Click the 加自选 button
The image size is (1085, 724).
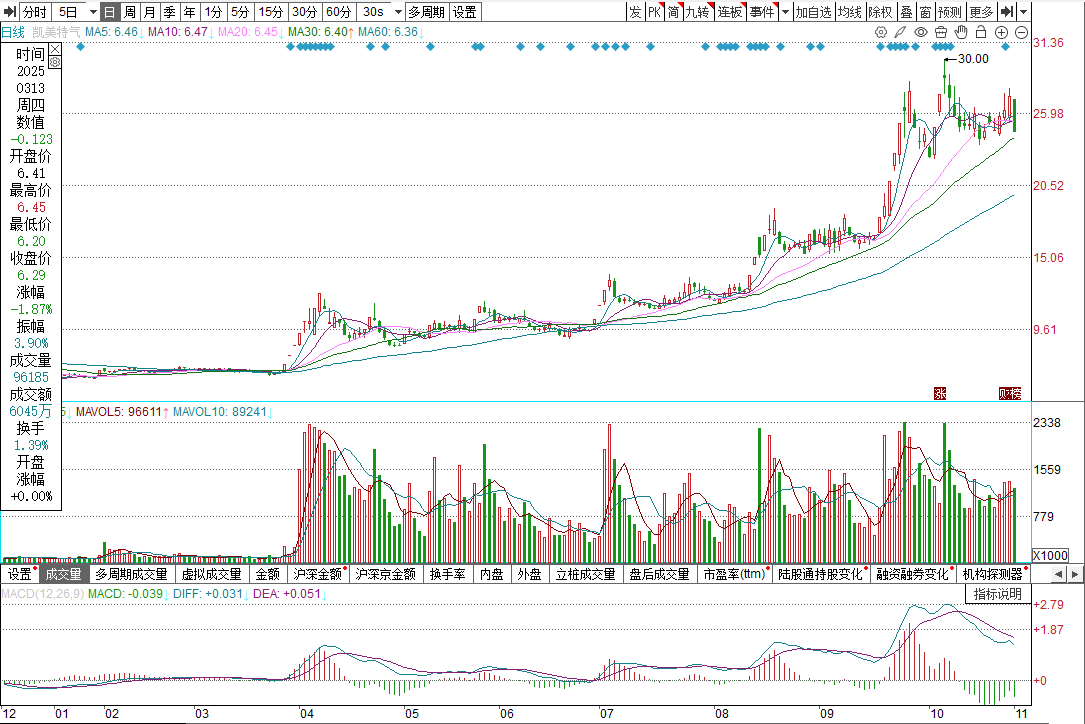coord(813,12)
